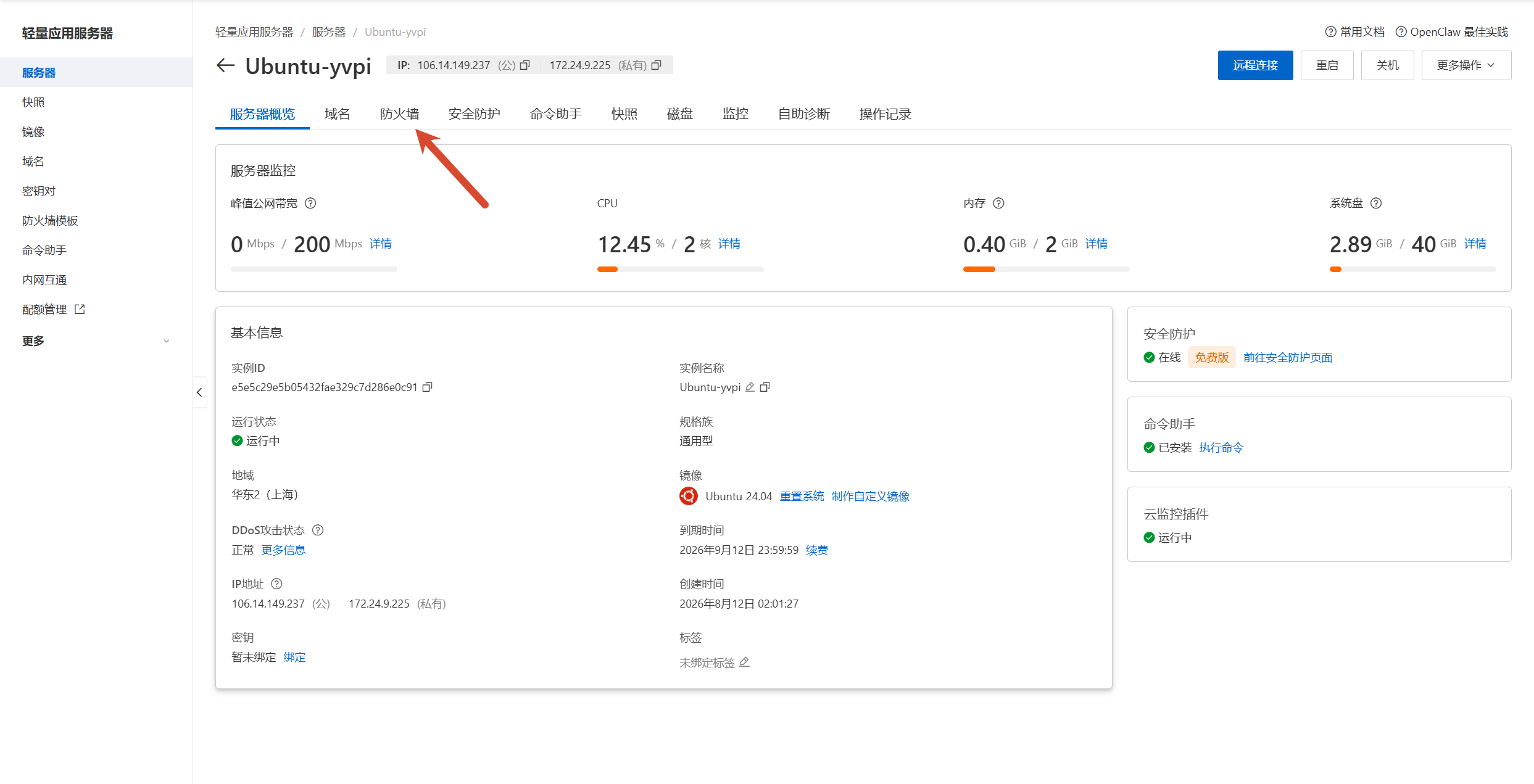The width and height of the screenshot is (1534, 784).
Task: Click the 免费版 badge
Action: point(1212,357)
